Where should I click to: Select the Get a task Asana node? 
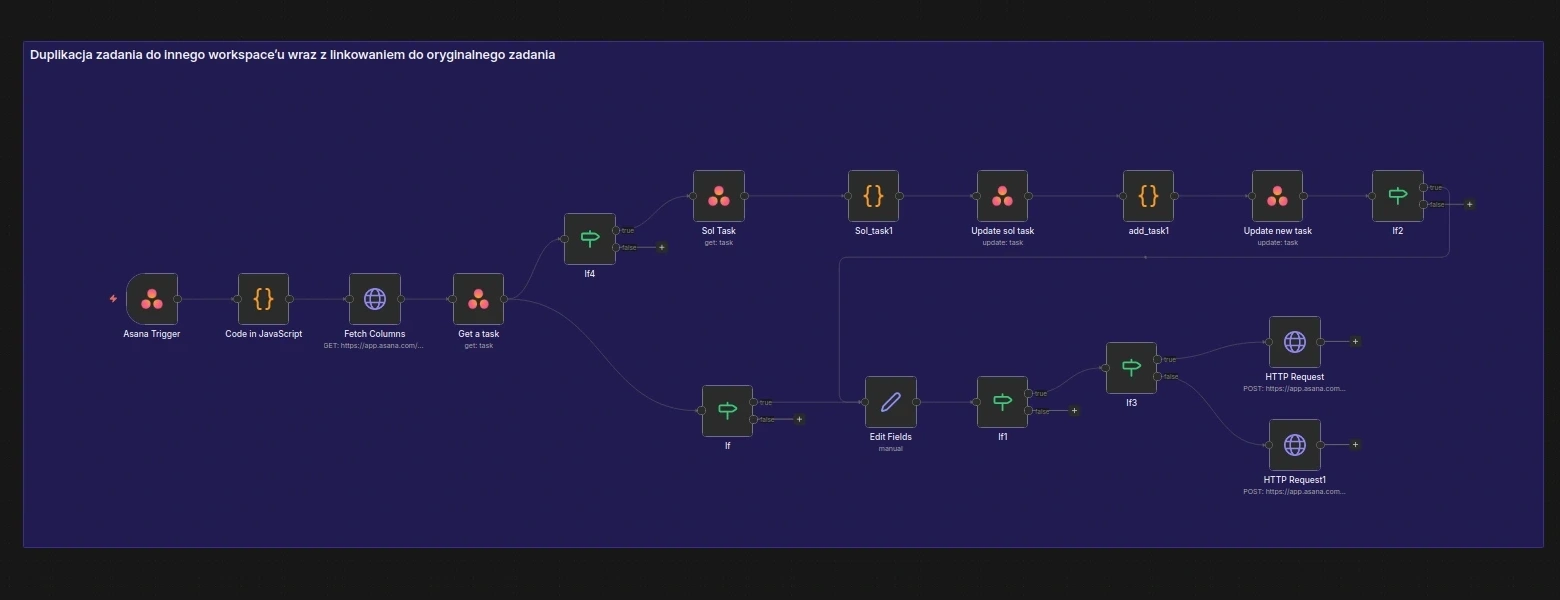coord(478,298)
